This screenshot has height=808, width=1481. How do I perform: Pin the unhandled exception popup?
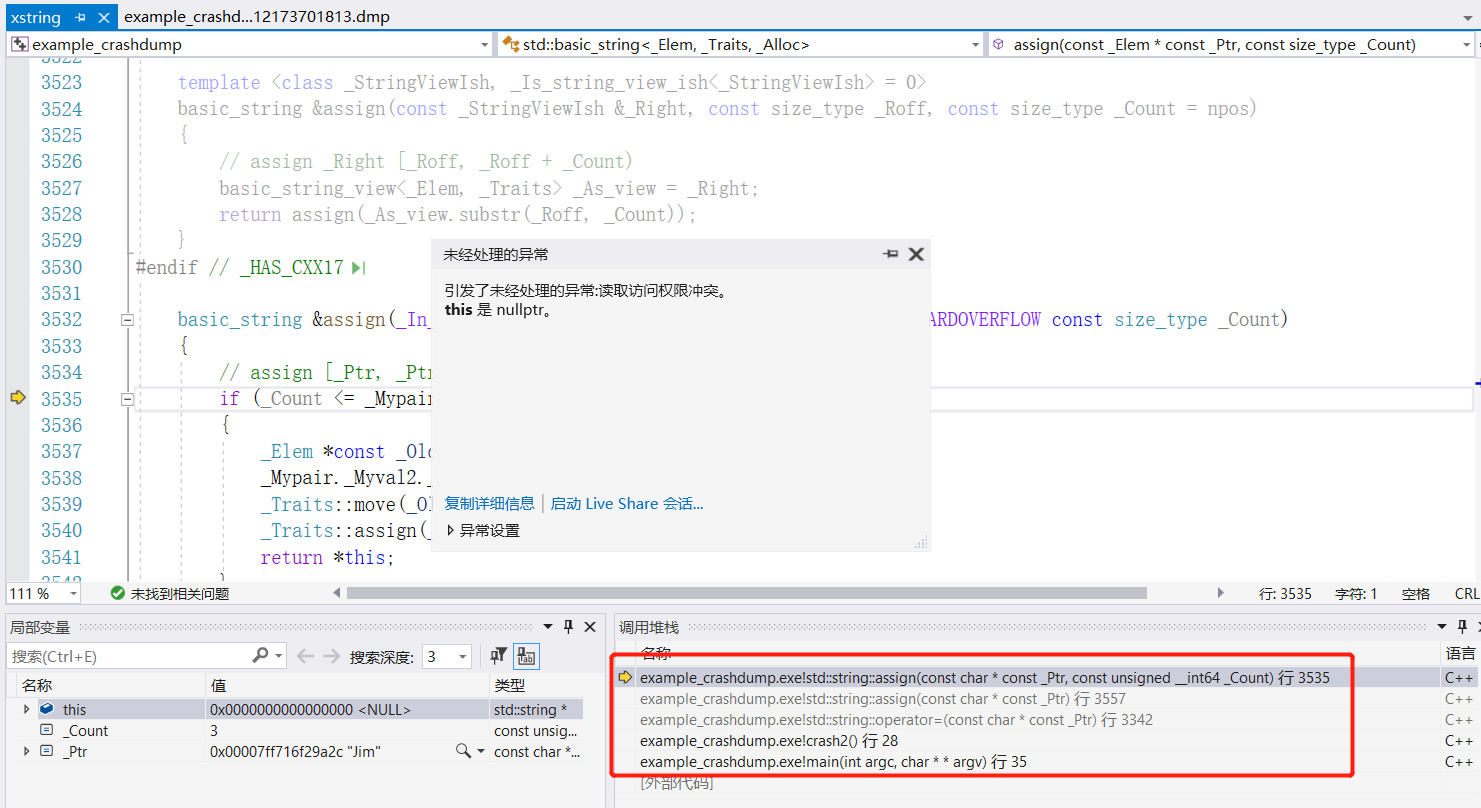(x=890, y=254)
